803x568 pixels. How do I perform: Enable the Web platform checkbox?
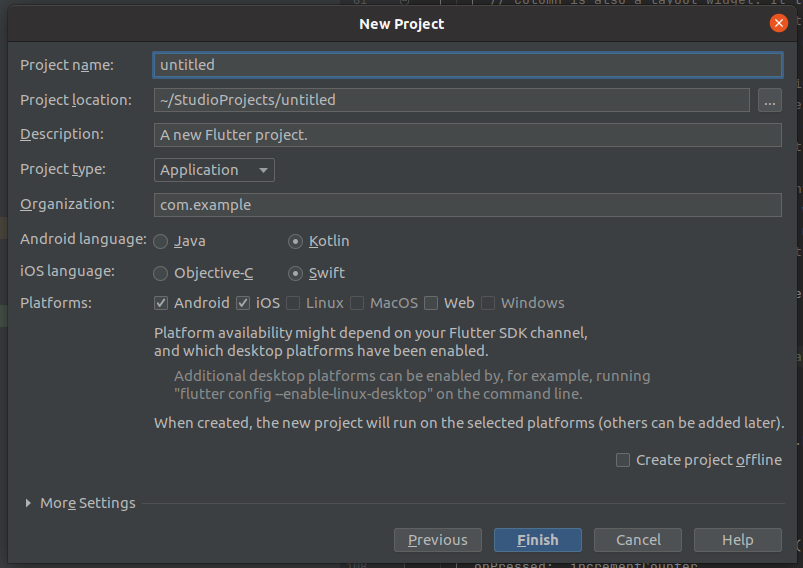click(431, 303)
